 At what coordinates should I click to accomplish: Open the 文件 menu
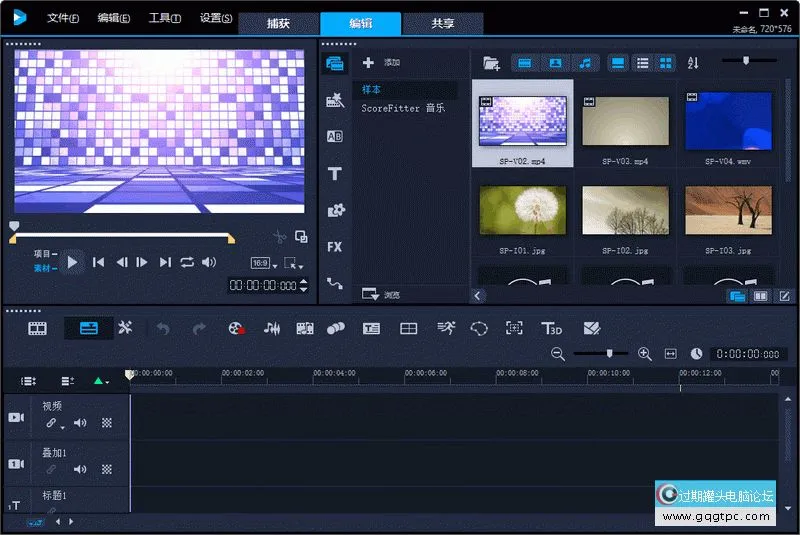[x=63, y=18]
